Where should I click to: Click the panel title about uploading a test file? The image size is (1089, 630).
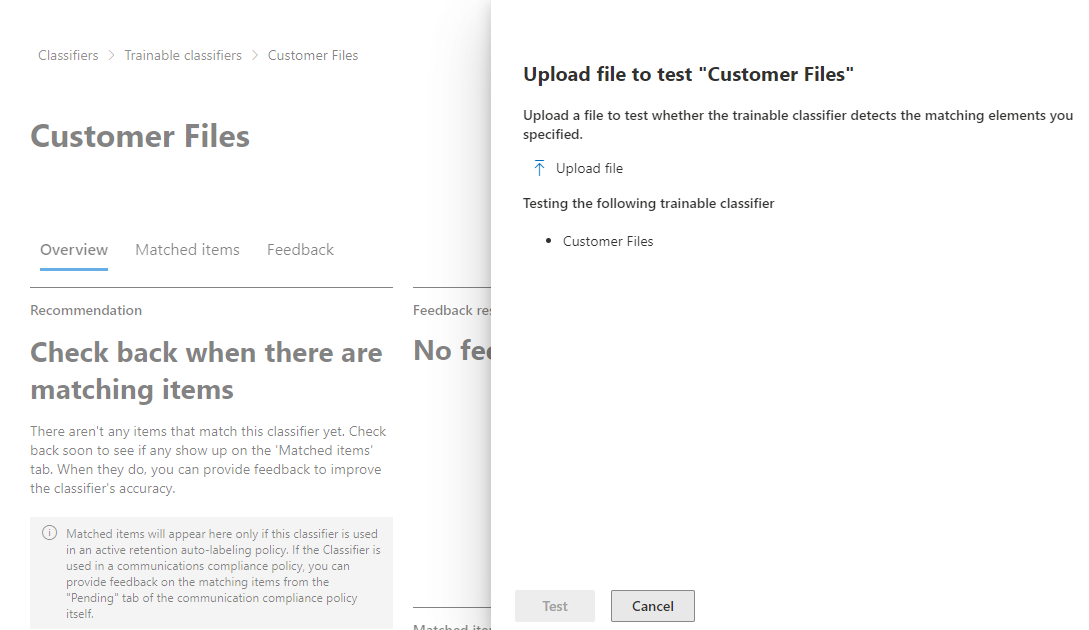(x=688, y=75)
